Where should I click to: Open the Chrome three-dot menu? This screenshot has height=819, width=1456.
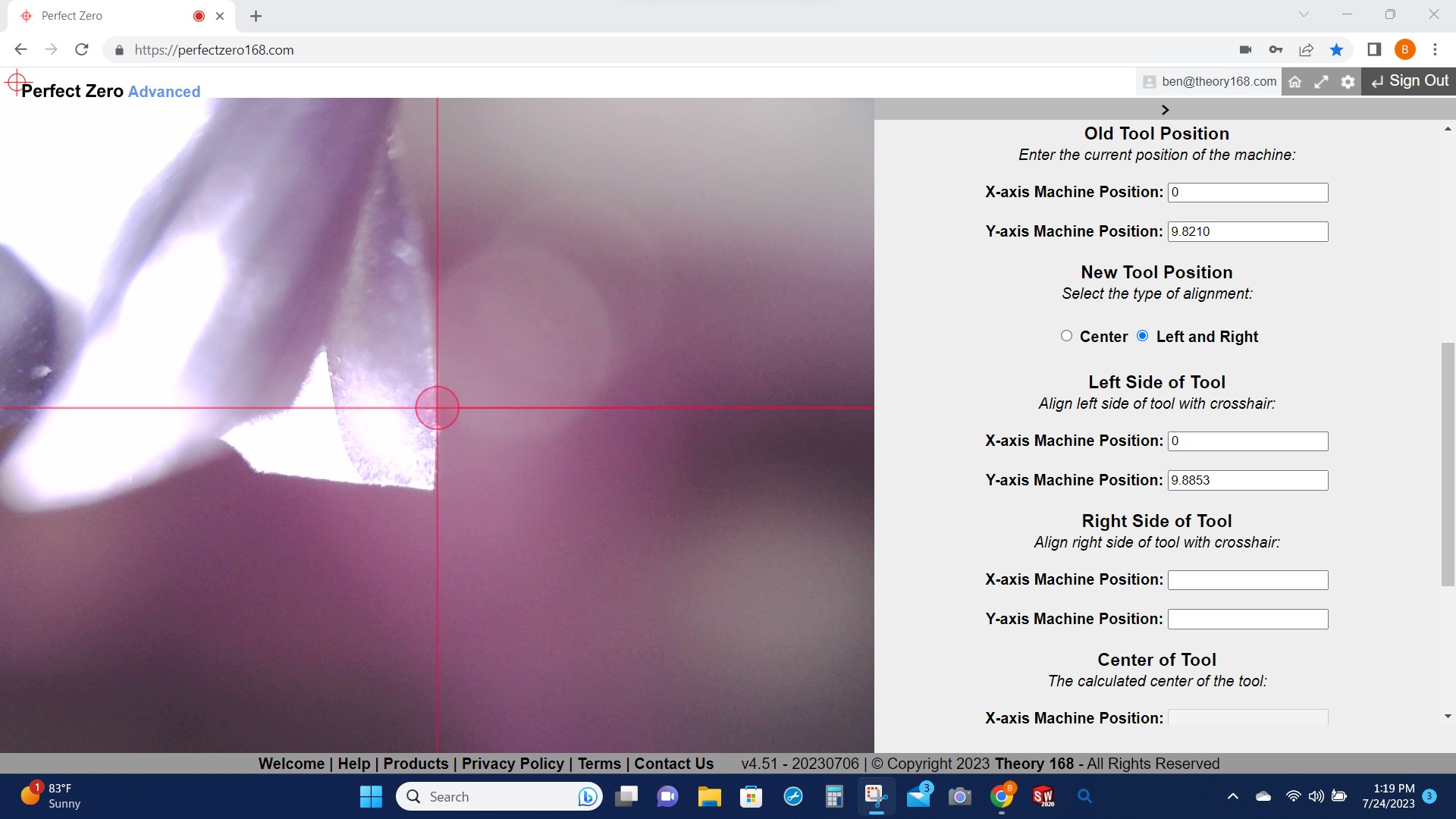[x=1435, y=50]
